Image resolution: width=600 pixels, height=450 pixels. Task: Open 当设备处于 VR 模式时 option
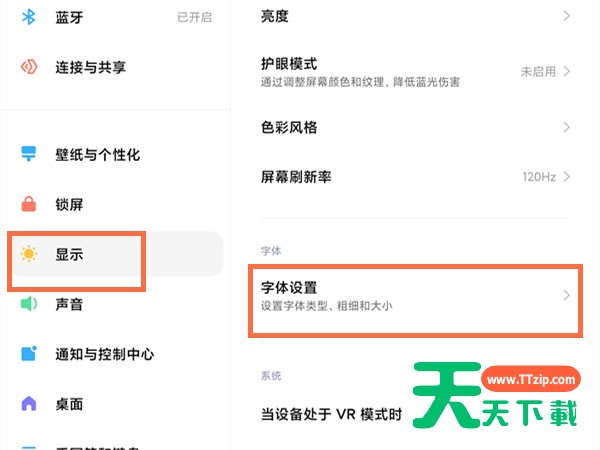331,414
